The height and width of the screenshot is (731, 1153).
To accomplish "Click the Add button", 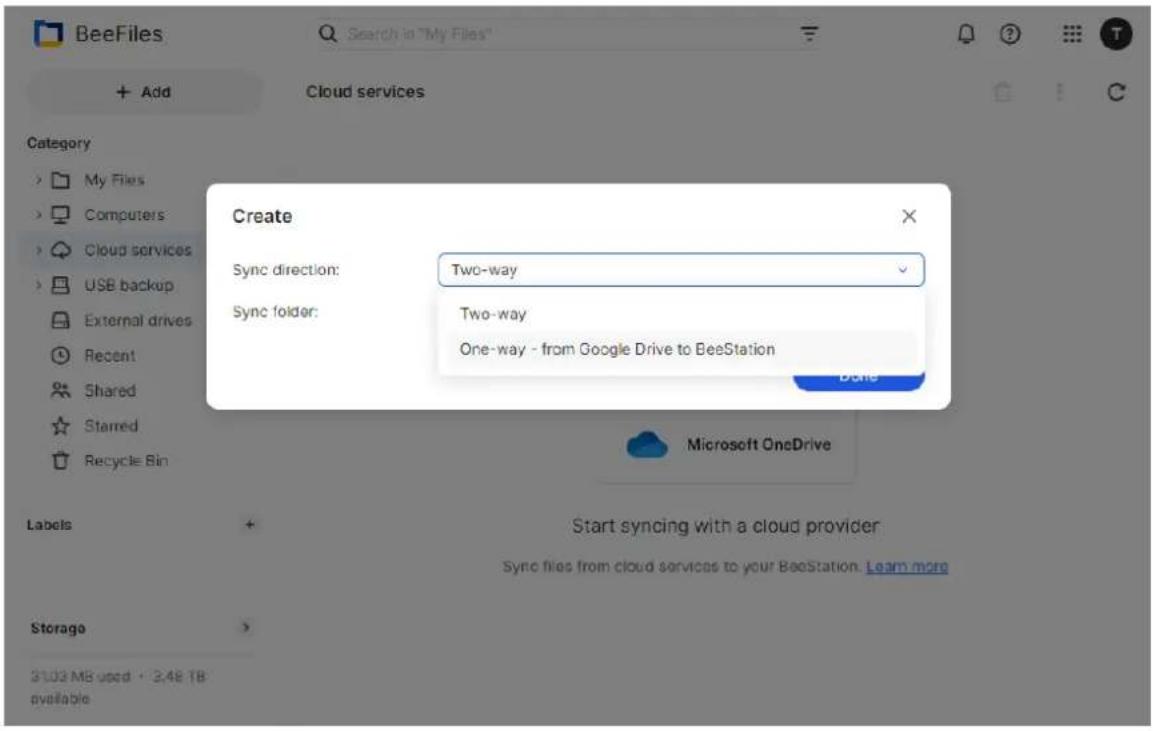I will click(x=144, y=92).
